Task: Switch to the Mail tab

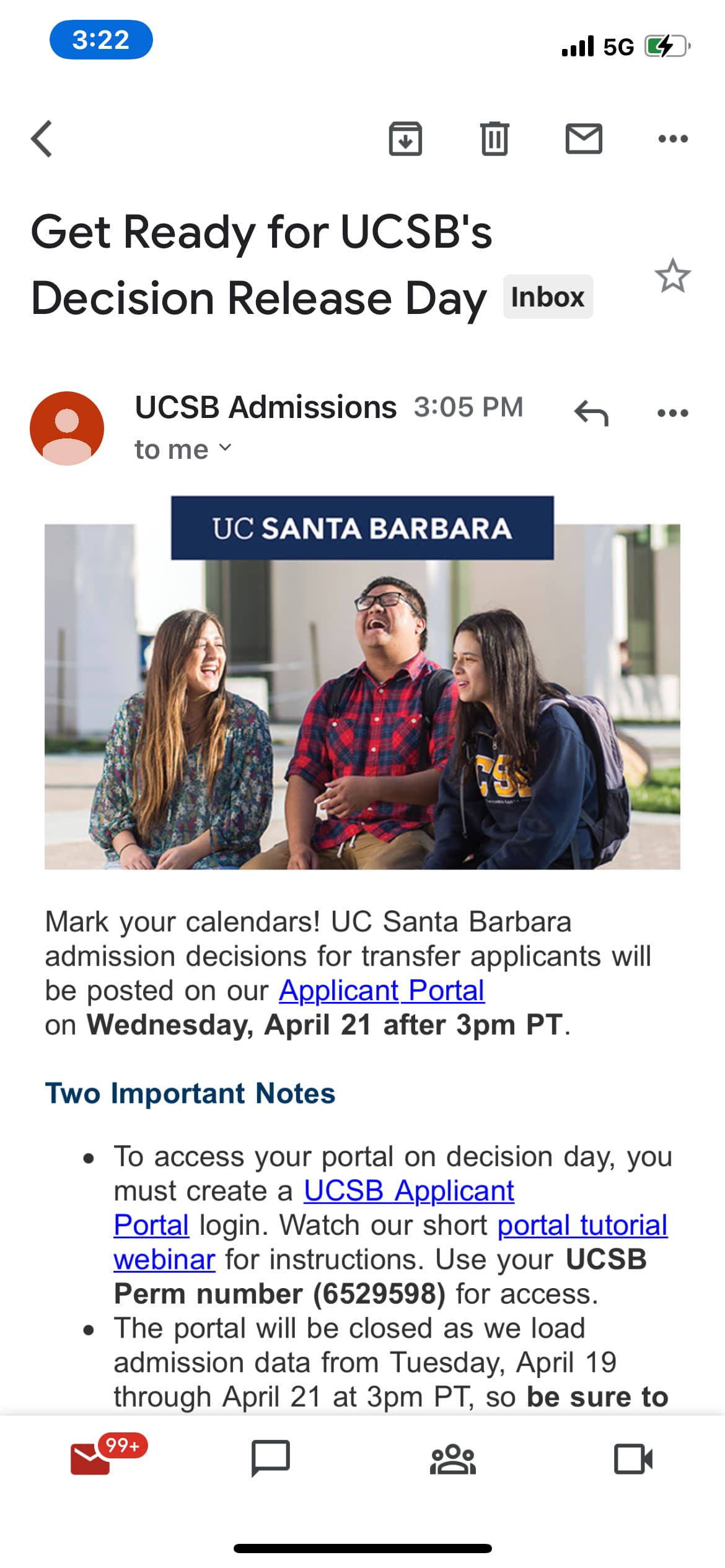Action: click(x=91, y=1458)
